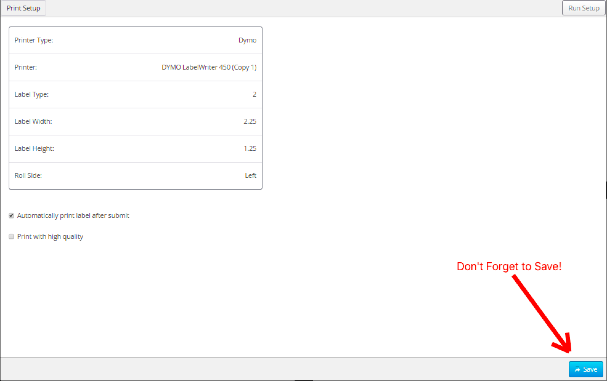Viewport: 607px width, 381px height.
Task: Click the Printer Type label
Action: click(34, 40)
